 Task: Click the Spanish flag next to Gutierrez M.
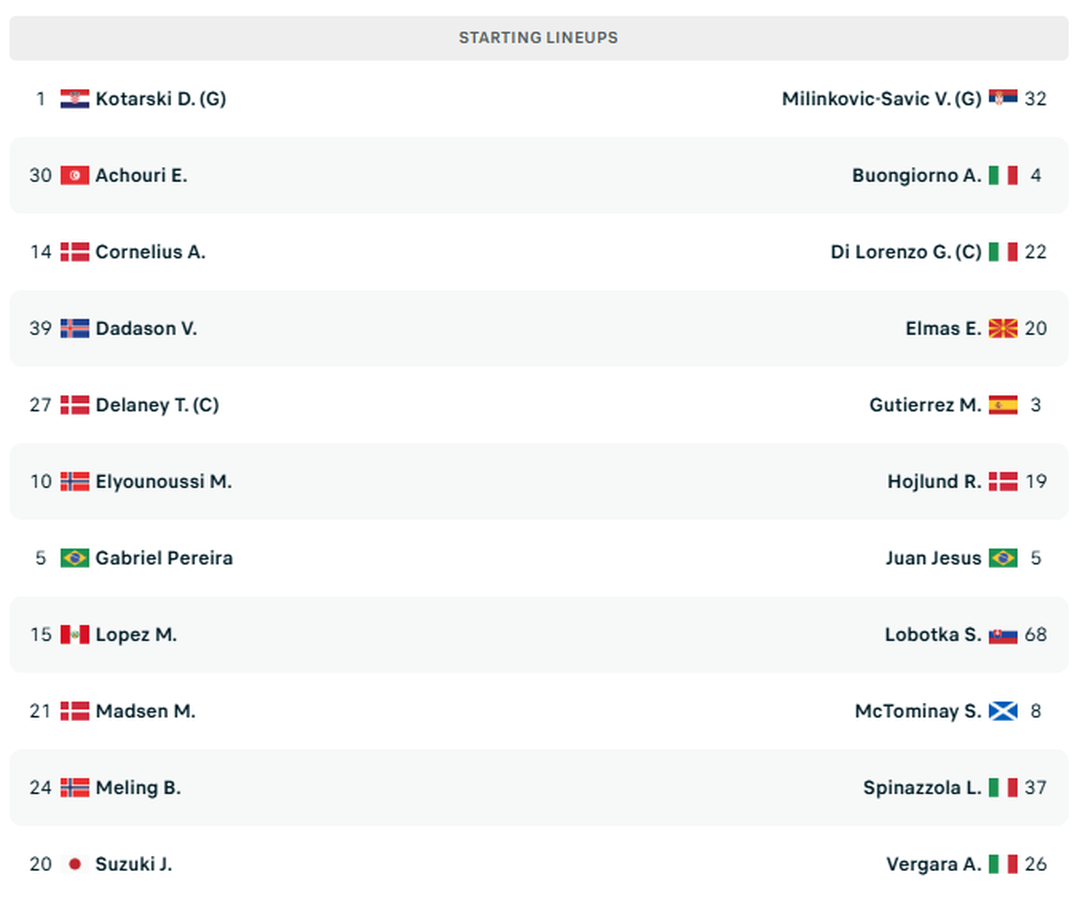[x=1003, y=405]
